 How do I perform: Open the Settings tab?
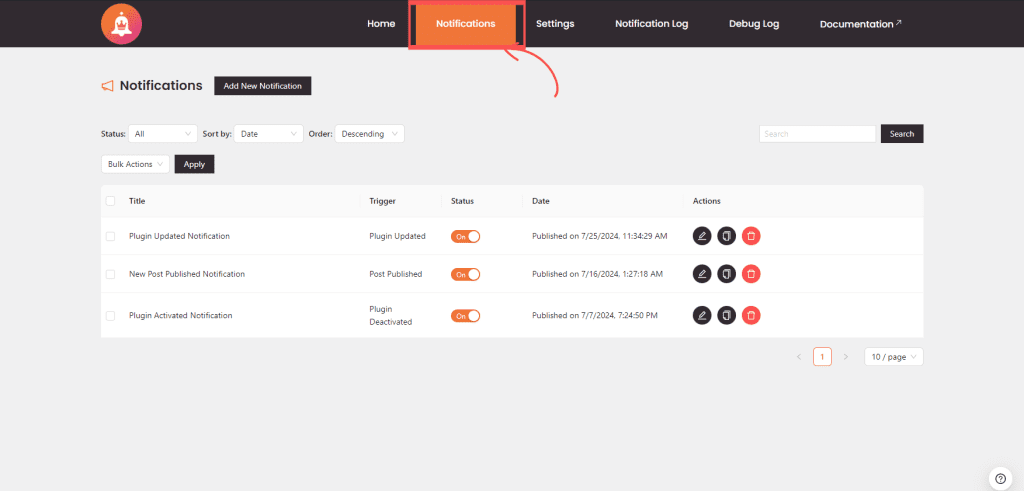click(x=555, y=24)
